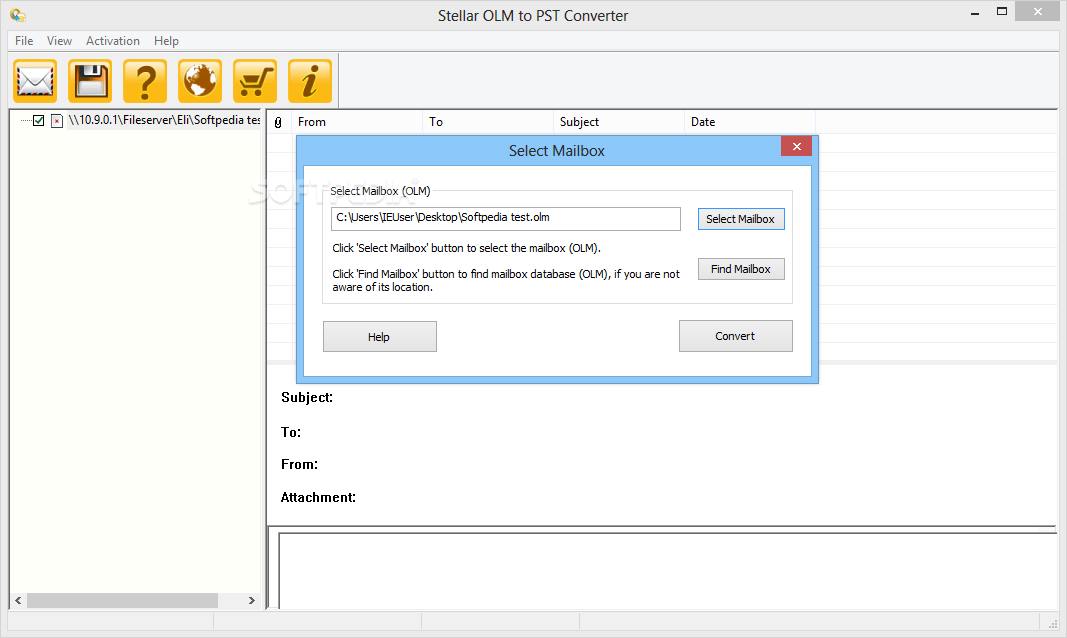Click the Stellar app icon in title bar

click(18, 14)
